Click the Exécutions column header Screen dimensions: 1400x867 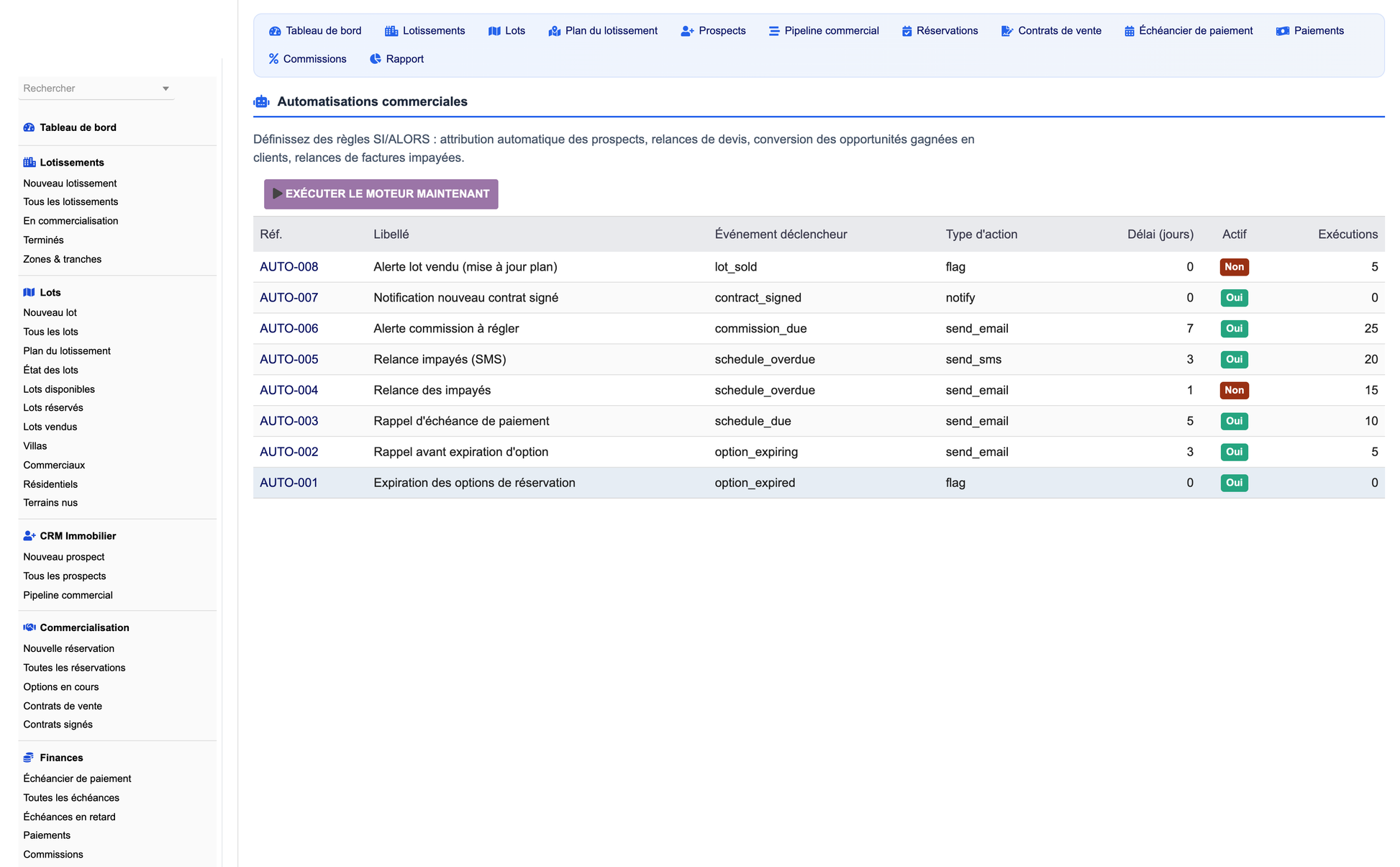click(x=1347, y=235)
